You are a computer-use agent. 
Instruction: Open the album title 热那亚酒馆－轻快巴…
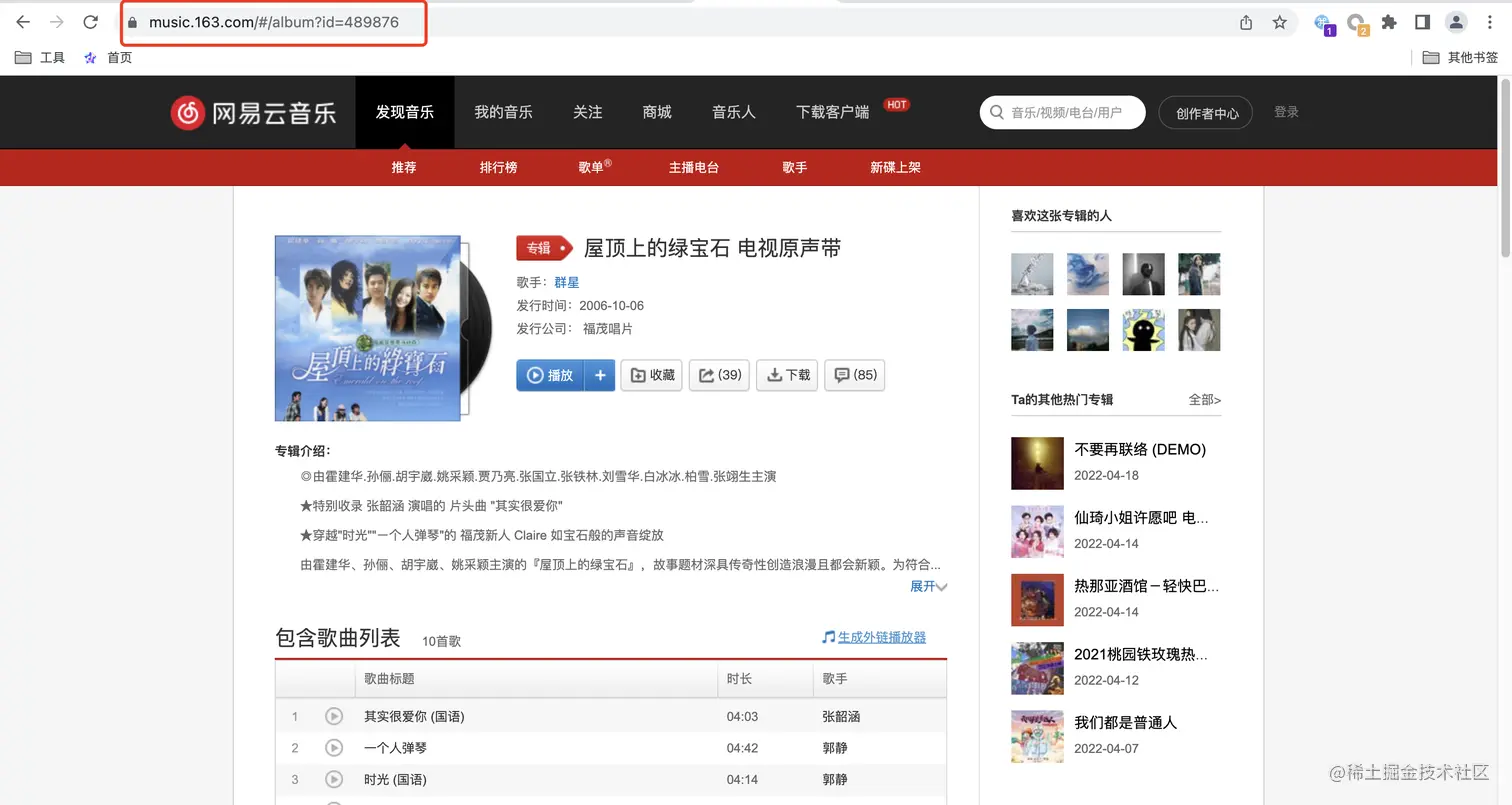pos(1147,586)
